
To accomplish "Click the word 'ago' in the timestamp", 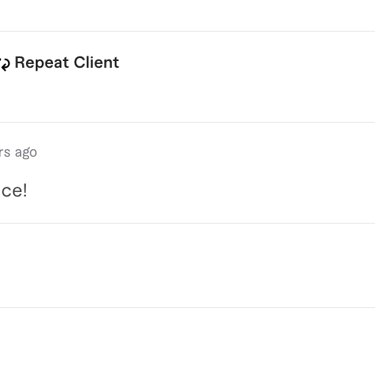I will tap(26, 153).
